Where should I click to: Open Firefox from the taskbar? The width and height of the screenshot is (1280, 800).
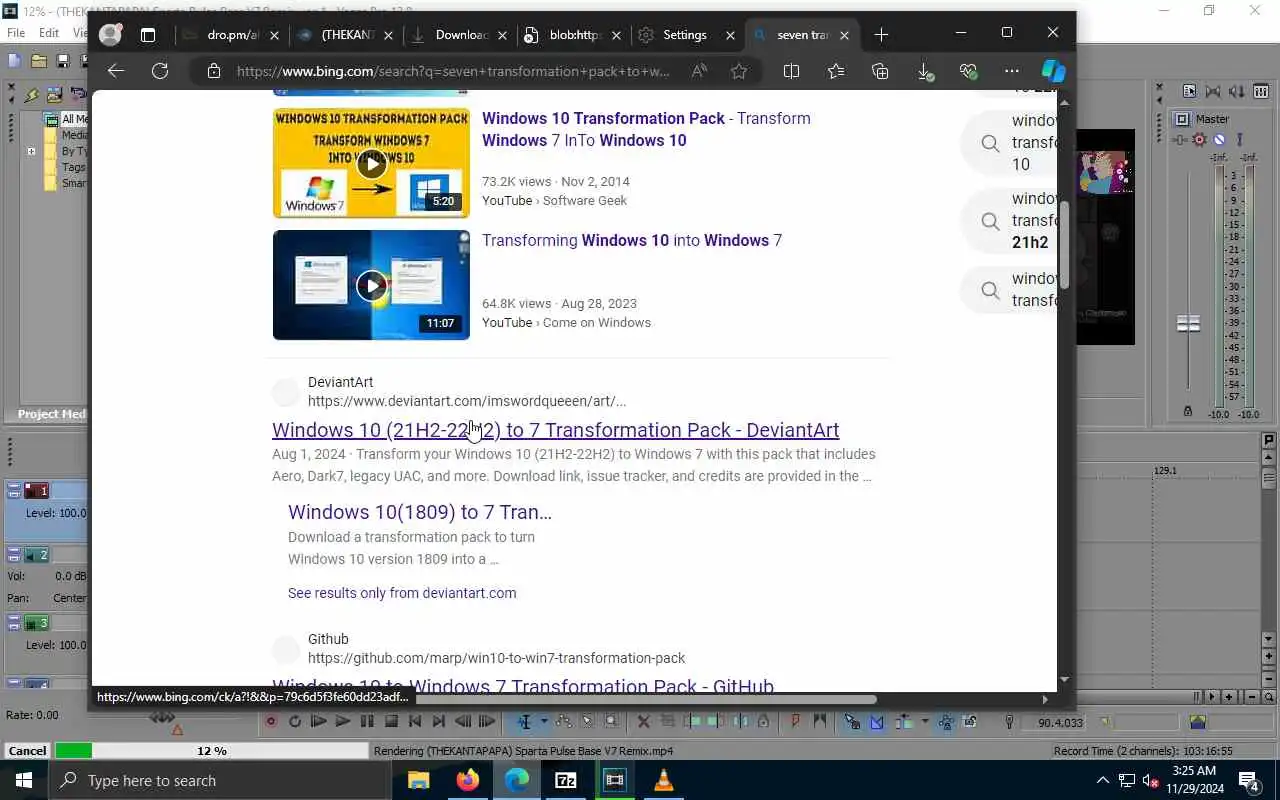(467, 781)
